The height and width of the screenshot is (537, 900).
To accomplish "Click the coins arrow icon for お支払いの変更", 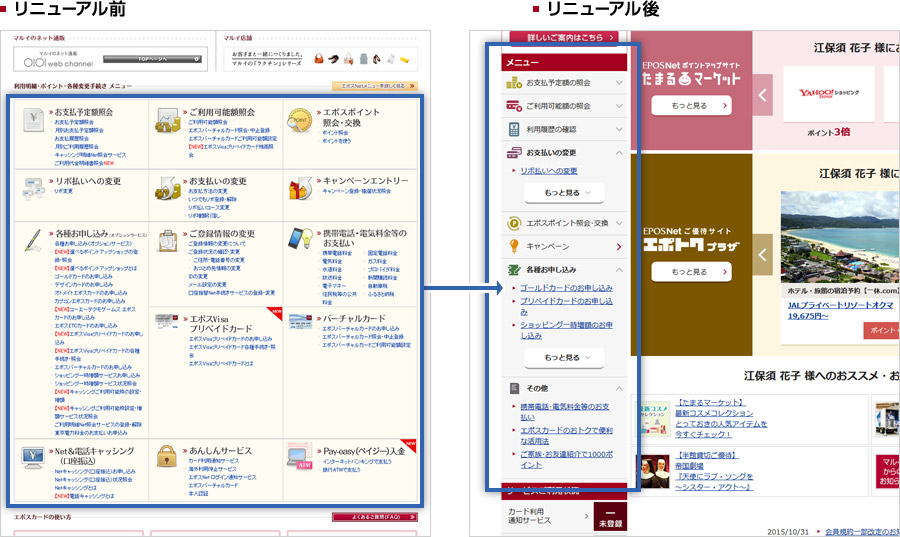I will [168, 188].
